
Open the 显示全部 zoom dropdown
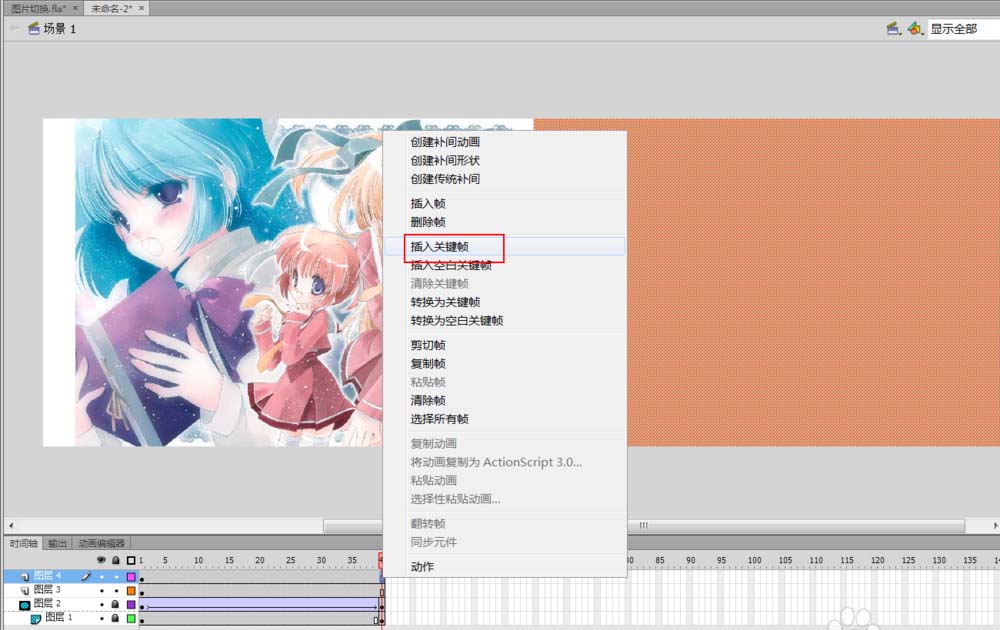963,29
